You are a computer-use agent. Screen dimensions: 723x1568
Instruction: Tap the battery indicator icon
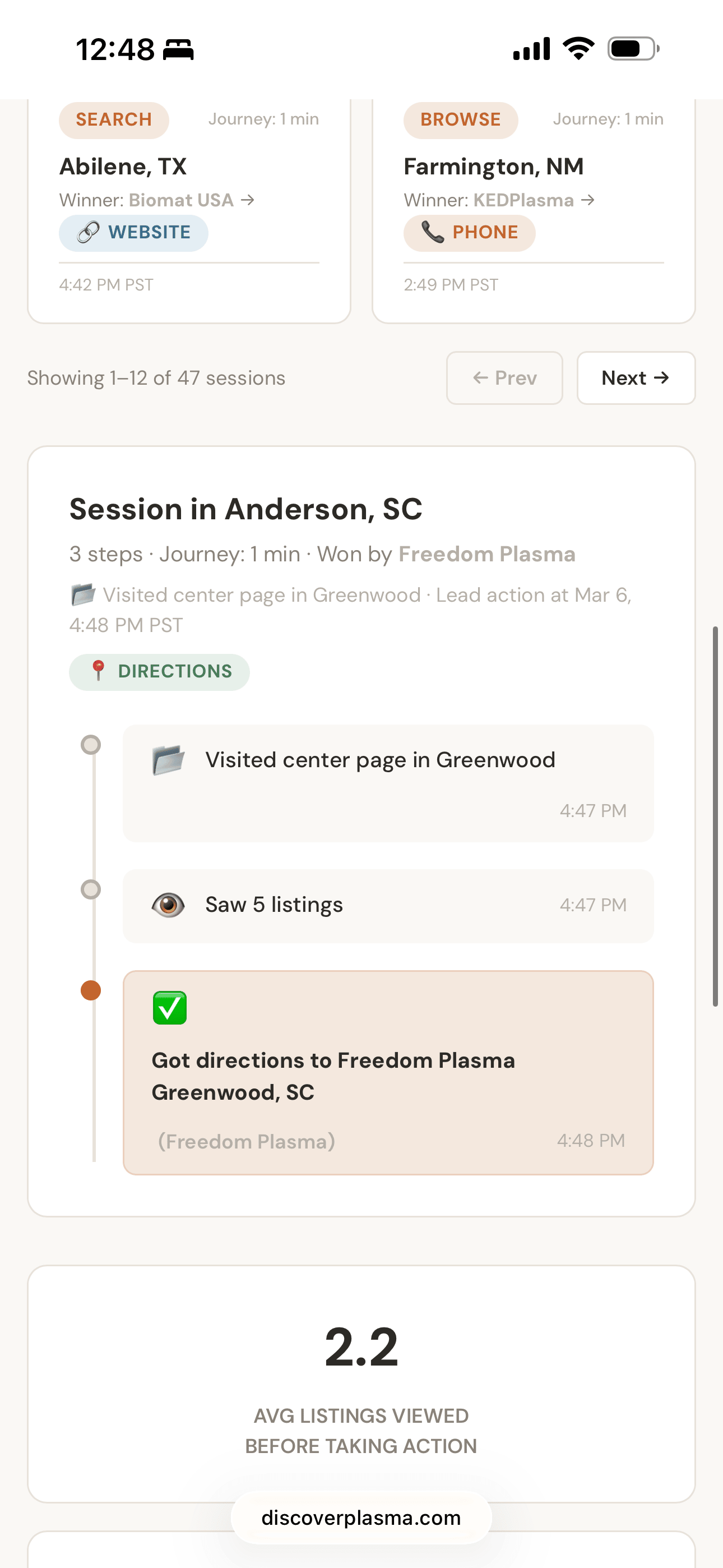[x=633, y=49]
